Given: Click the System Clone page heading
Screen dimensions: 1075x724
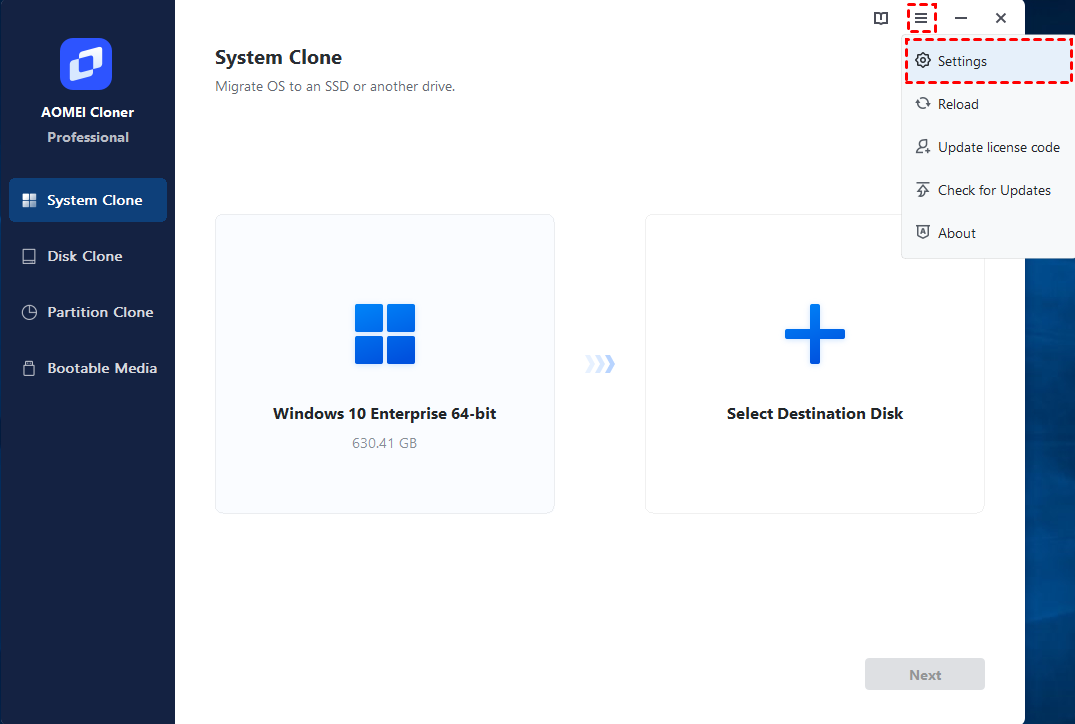Looking at the screenshot, I should tap(278, 57).
